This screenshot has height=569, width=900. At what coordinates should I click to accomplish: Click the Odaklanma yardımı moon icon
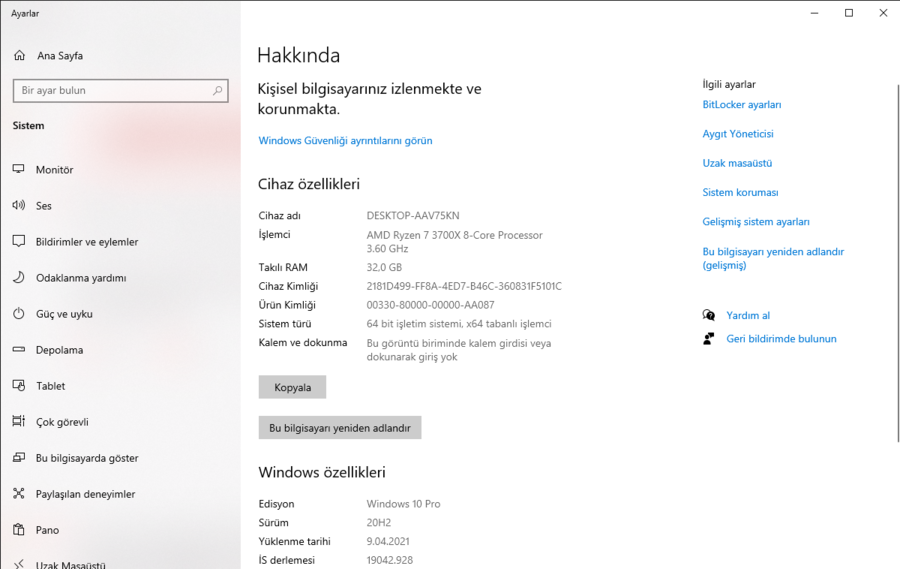tap(18, 278)
